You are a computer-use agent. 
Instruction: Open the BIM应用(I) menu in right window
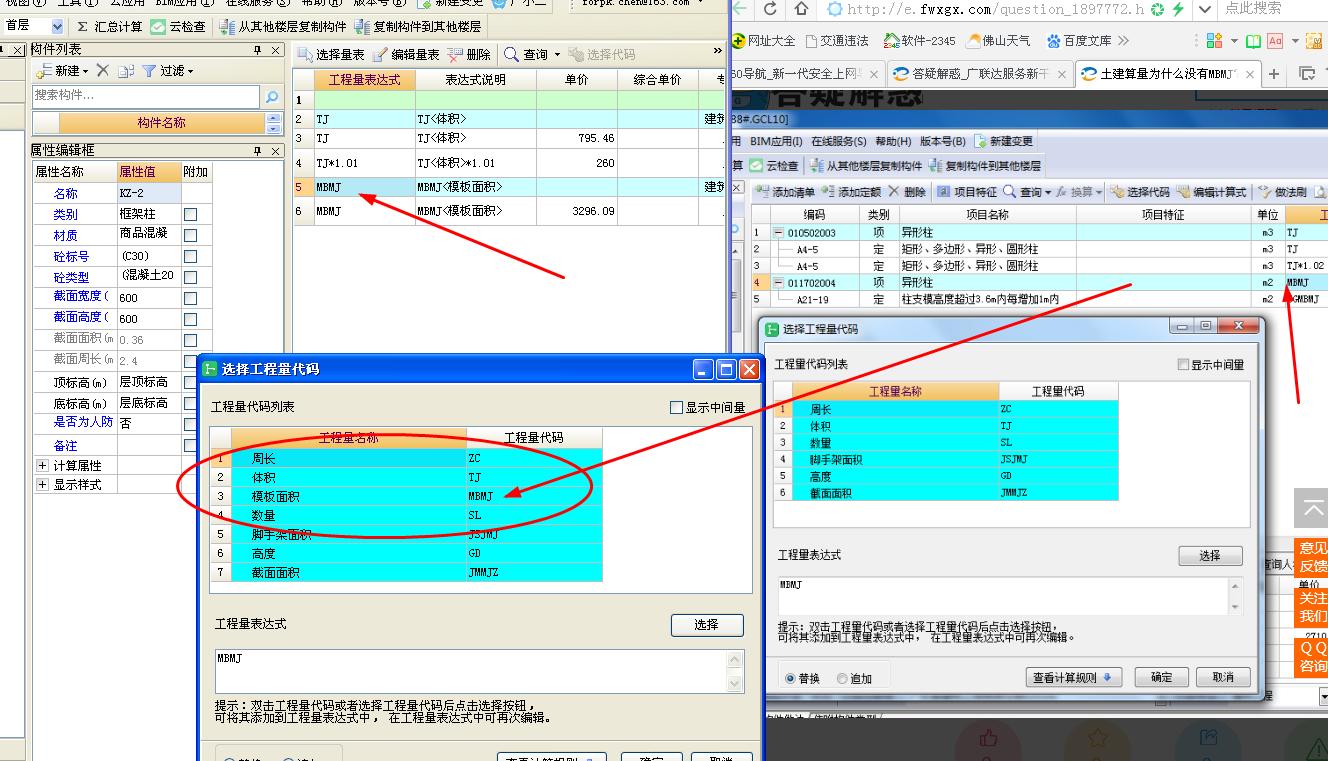775,141
